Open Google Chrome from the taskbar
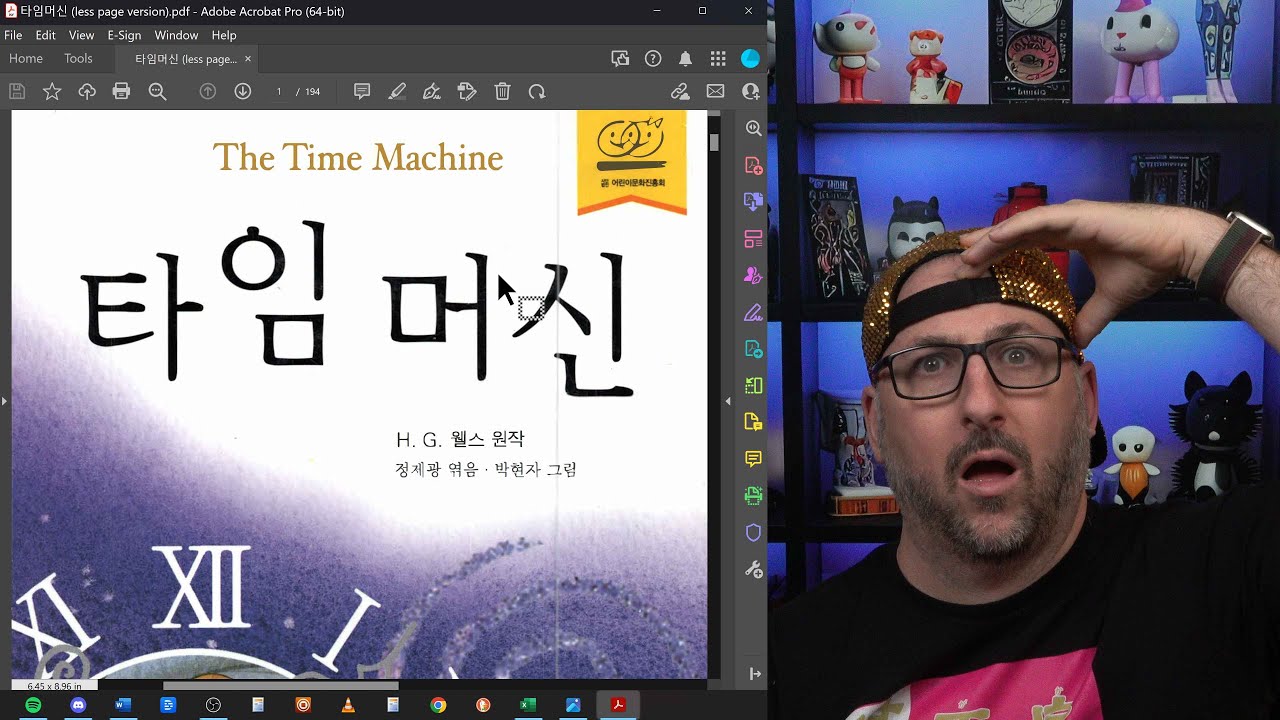Screen dimensions: 1280x720 click(x=438, y=706)
